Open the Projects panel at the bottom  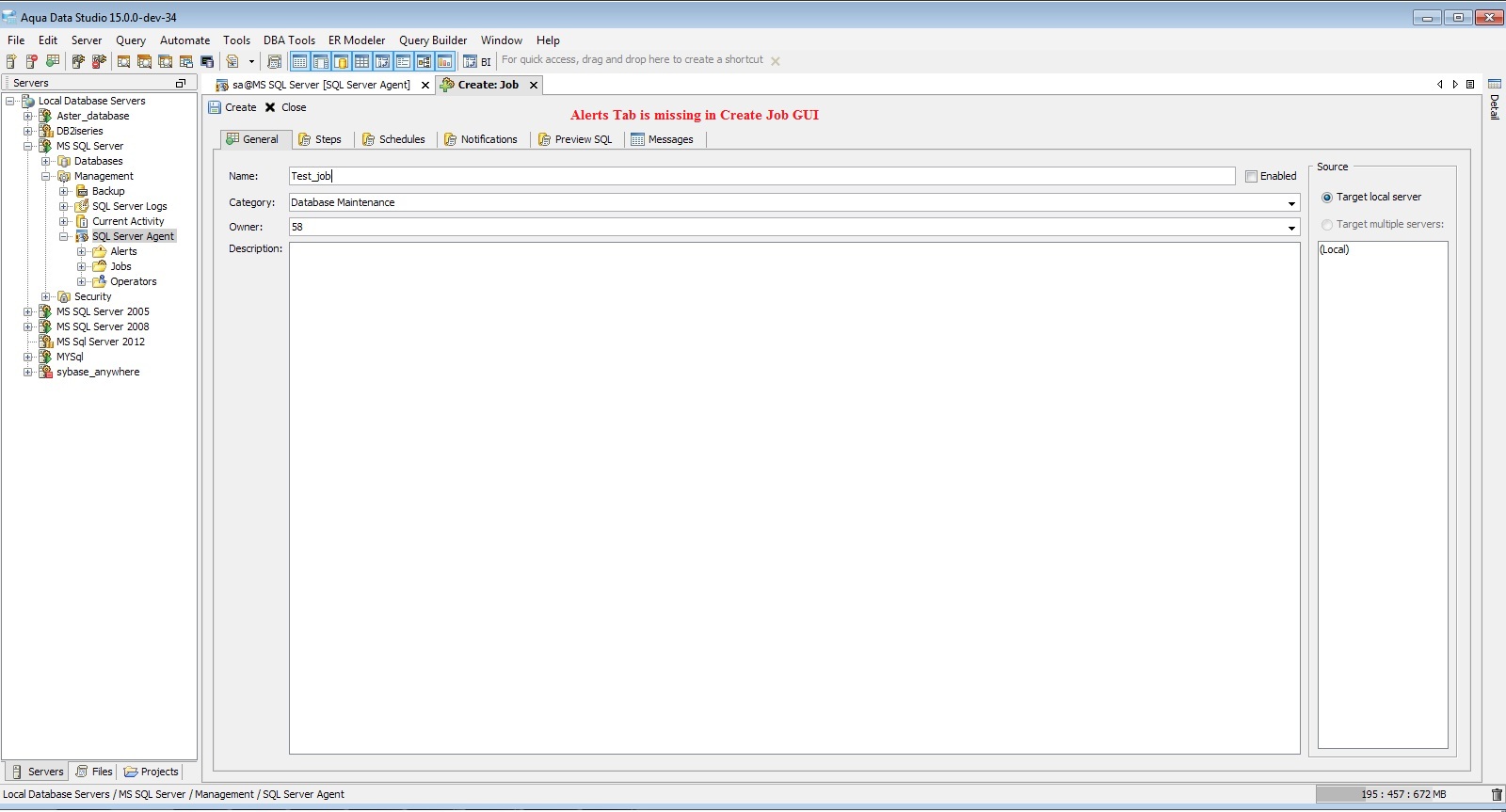(x=152, y=772)
